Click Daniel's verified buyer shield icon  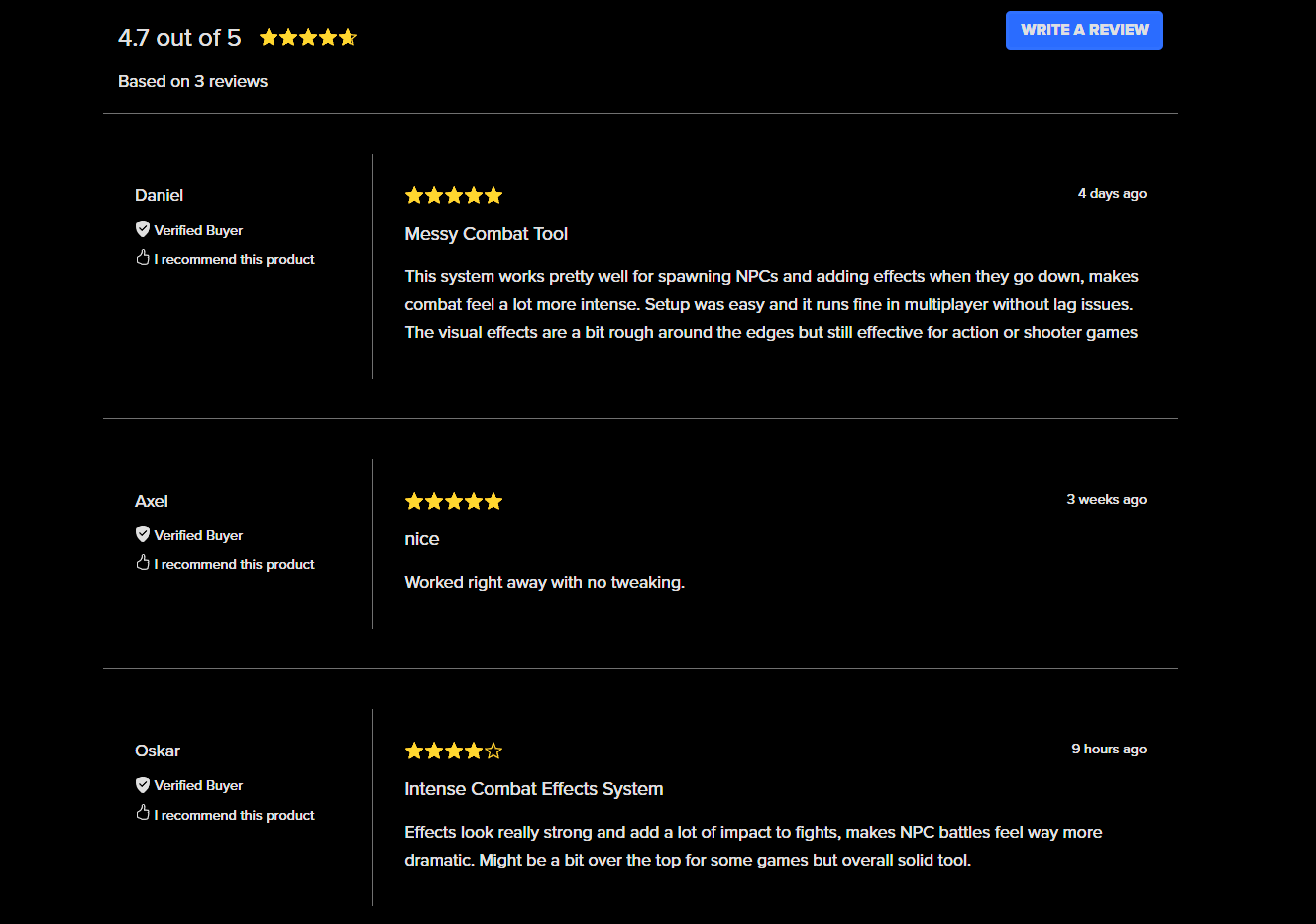(x=143, y=229)
